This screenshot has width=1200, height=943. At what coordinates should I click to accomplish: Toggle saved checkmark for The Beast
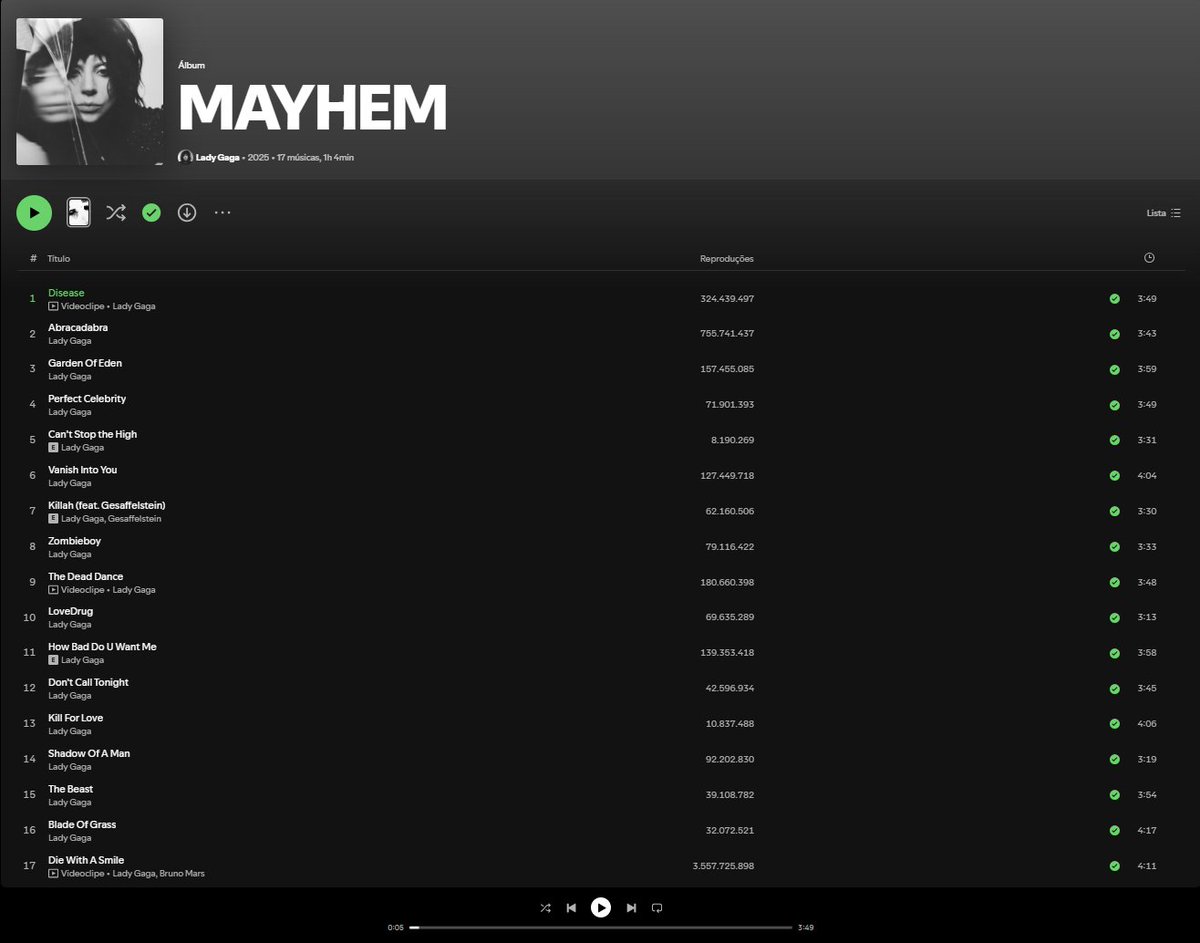click(x=1114, y=795)
